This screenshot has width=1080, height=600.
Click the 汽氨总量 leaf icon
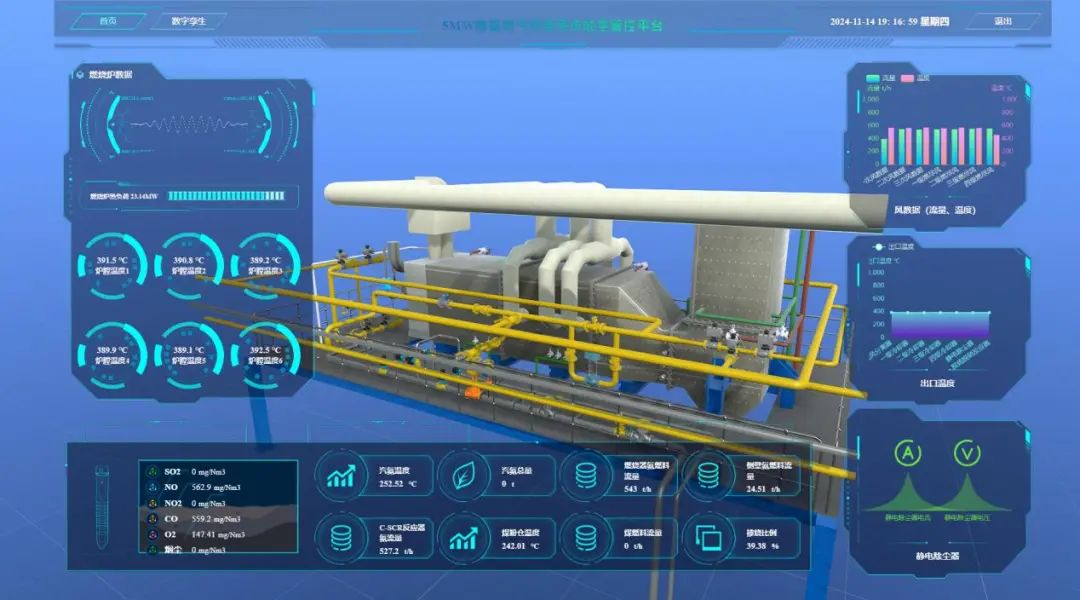point(462,476)
